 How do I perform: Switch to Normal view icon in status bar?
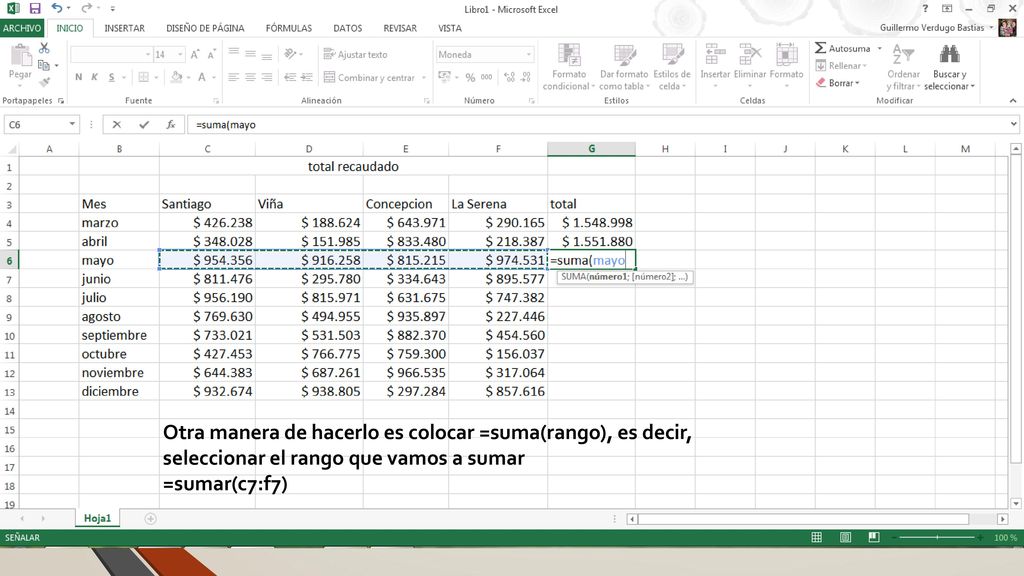pyautogui.click(x=816, y=537)
